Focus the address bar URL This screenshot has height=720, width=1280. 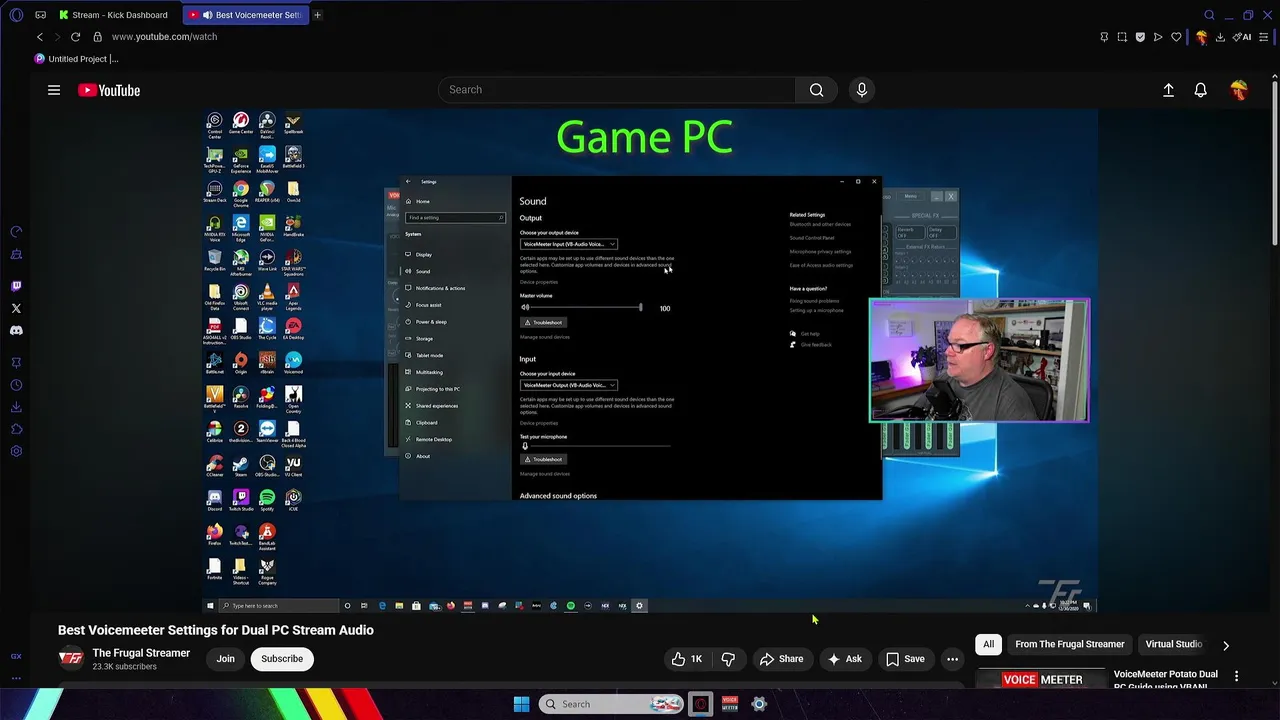164,37
